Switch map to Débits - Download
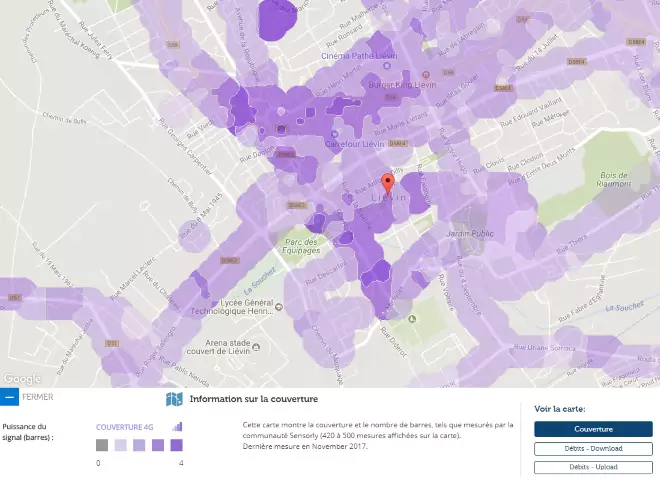Viewport: 660px width, 488px height. pyautogui.click(x=592, y=448)
